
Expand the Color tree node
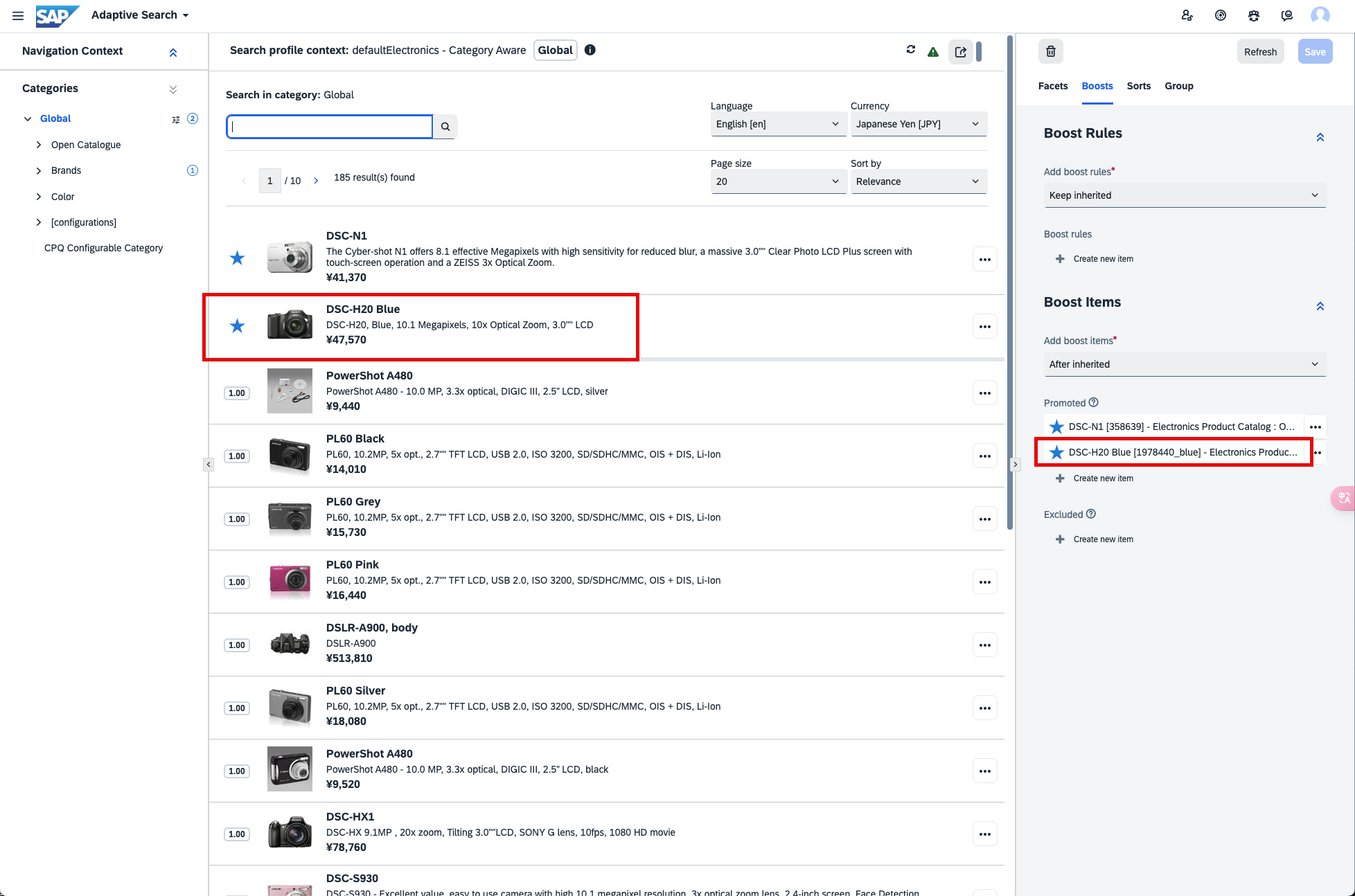pyautogui.click(x=39, y=197)
